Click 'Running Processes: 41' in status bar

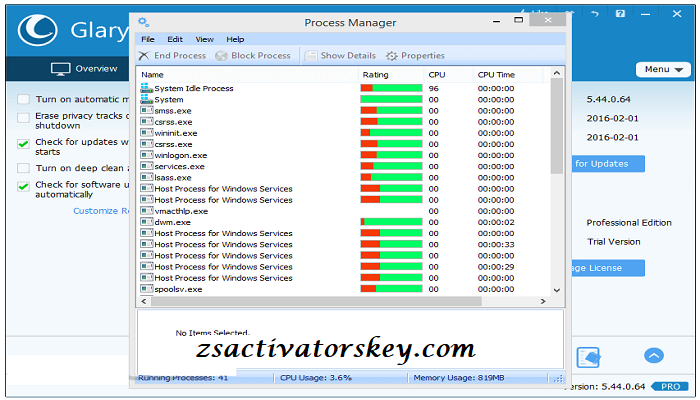coord(183,378)
